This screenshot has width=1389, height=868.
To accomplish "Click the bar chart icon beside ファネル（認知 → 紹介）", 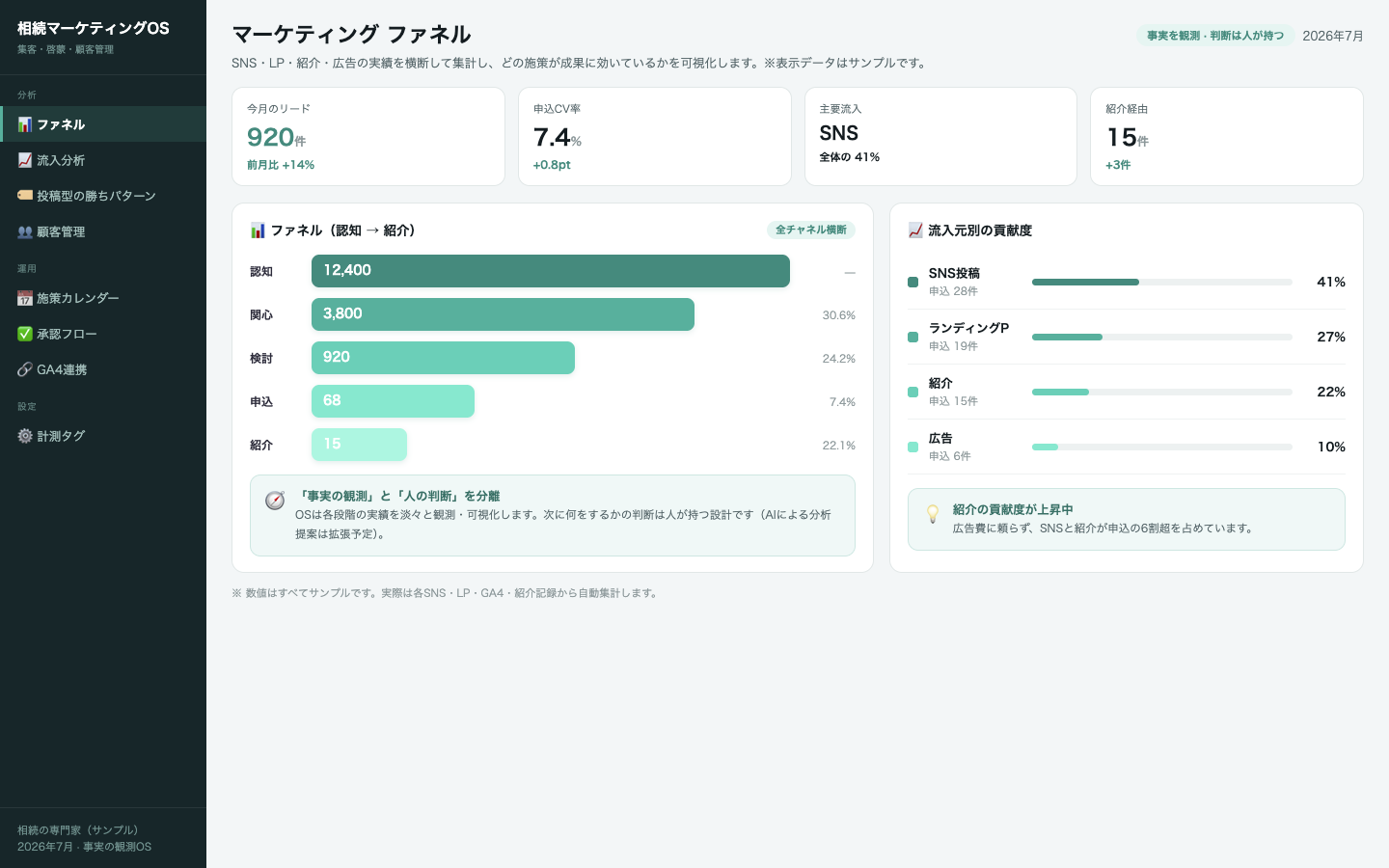I will tap(258, 231).
